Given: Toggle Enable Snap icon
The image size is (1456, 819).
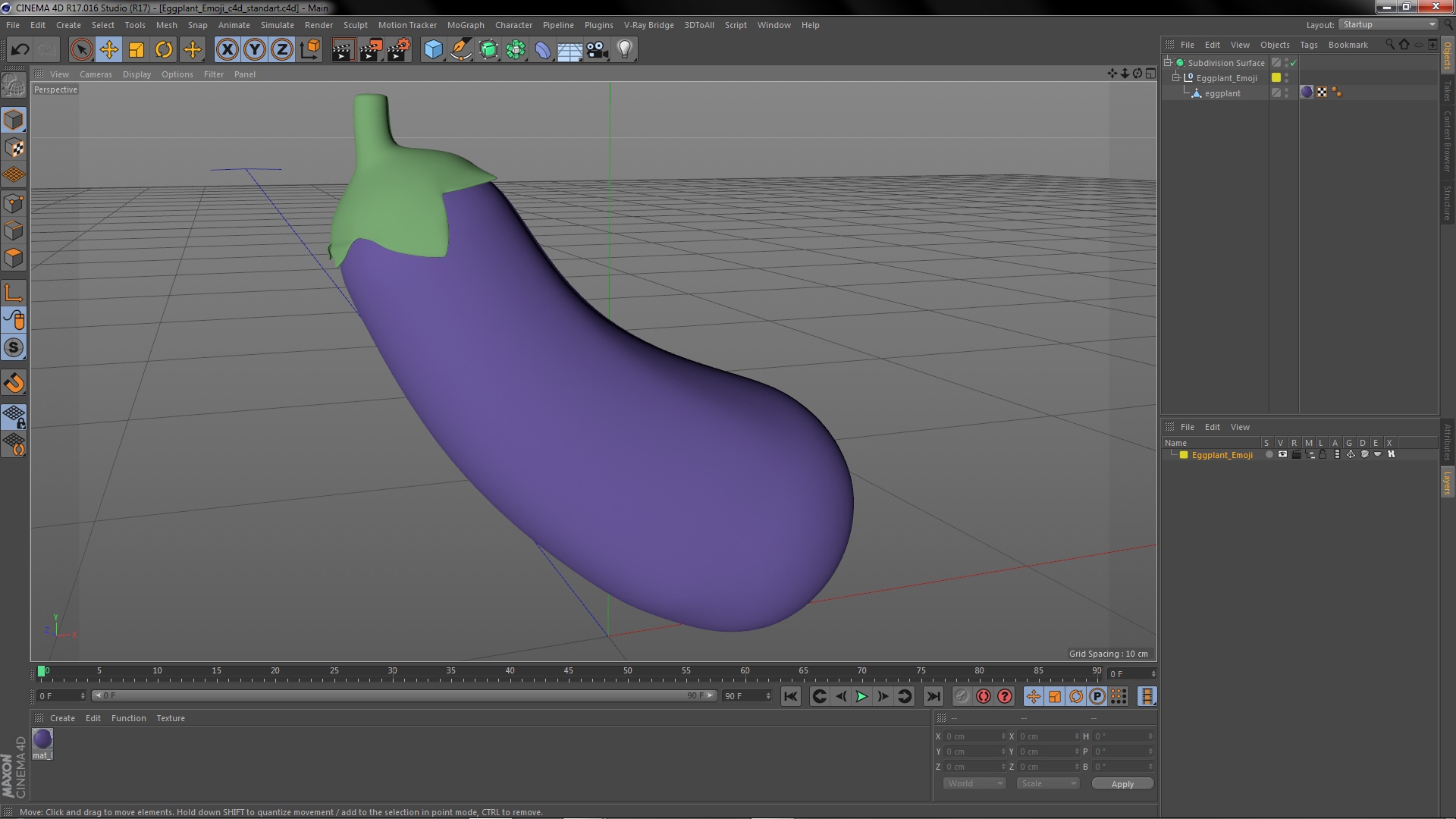Looking at the screenshot, I should (14, 348).
